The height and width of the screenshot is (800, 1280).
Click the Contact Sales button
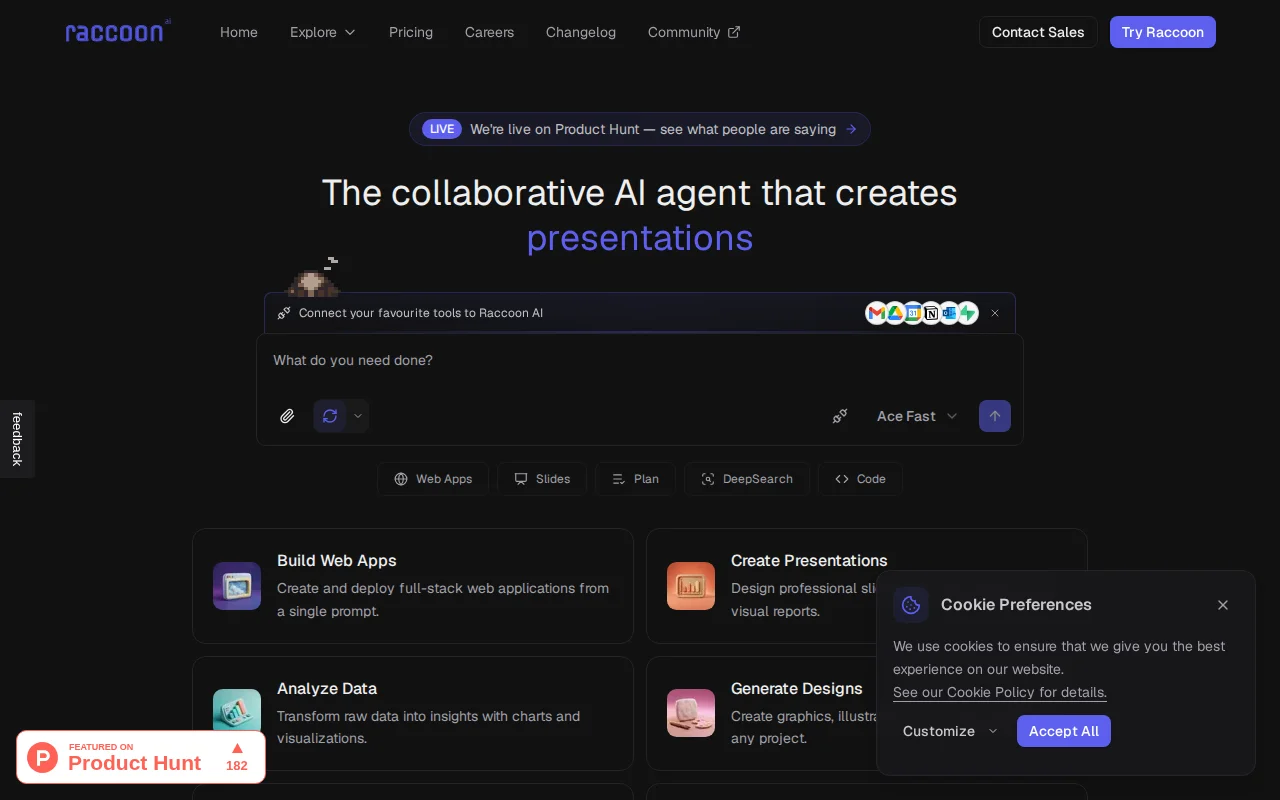click(x=1038, y=32)
